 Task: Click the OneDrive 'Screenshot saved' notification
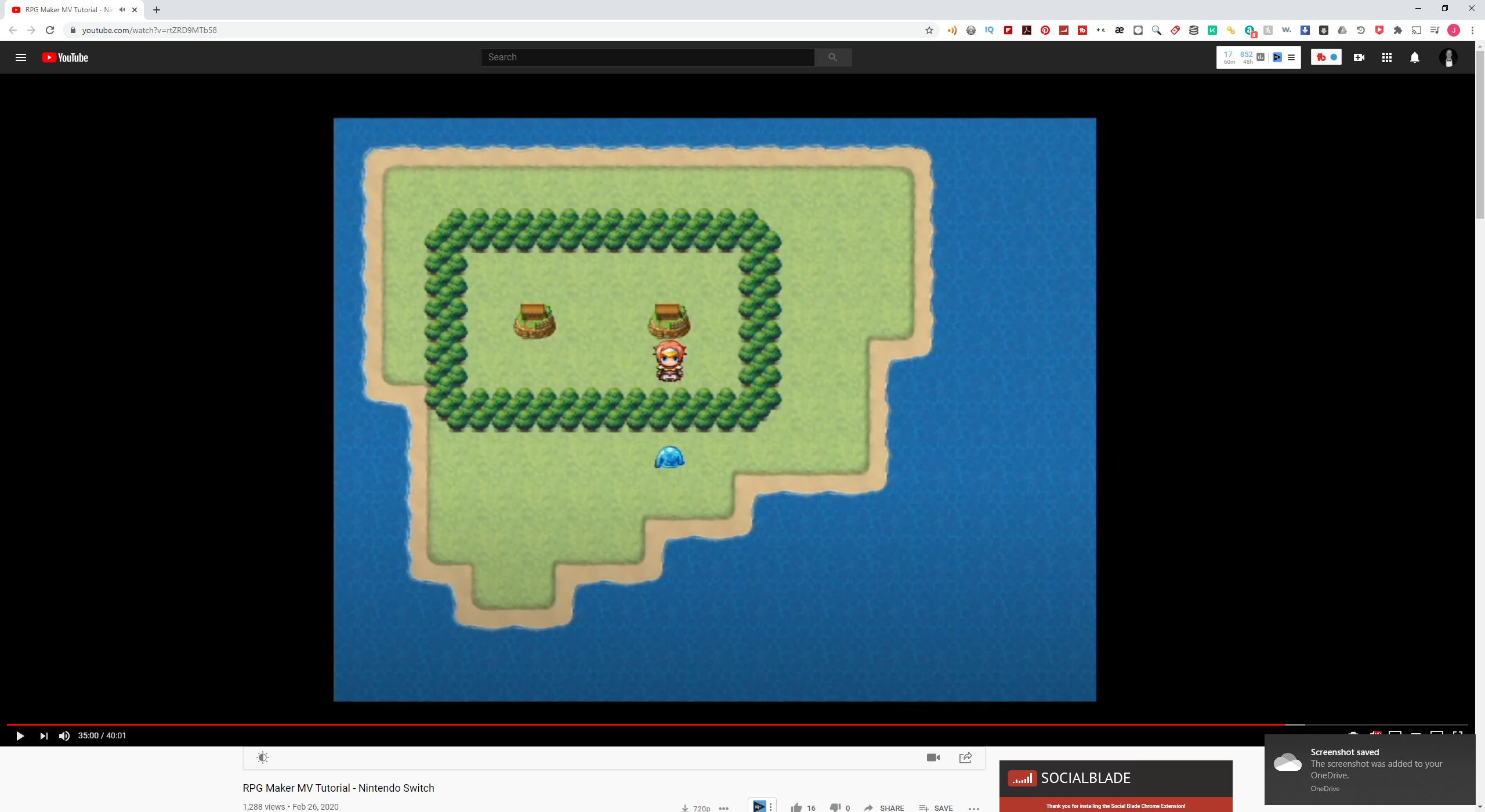pyautogui.click(x=1370, y=770)
